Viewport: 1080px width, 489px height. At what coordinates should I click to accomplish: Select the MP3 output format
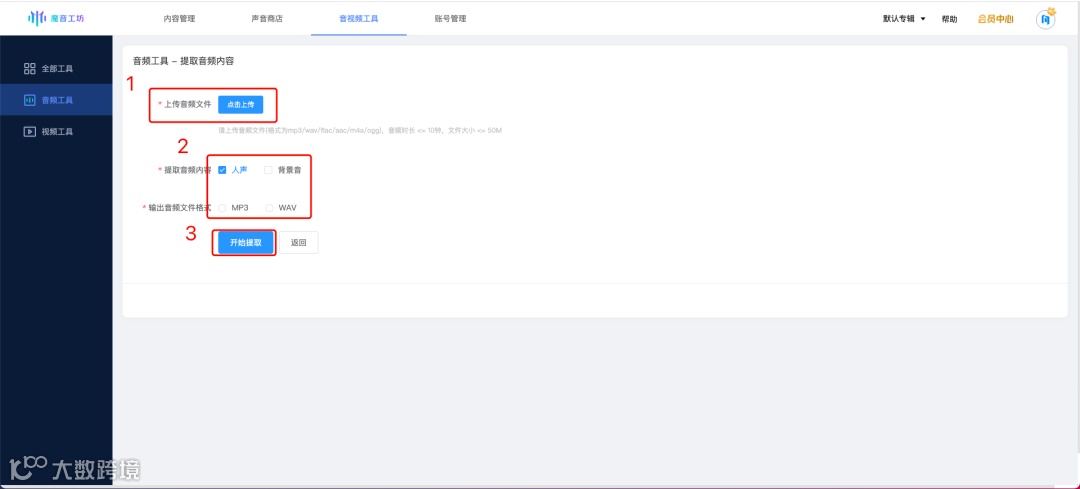(222, 207)
